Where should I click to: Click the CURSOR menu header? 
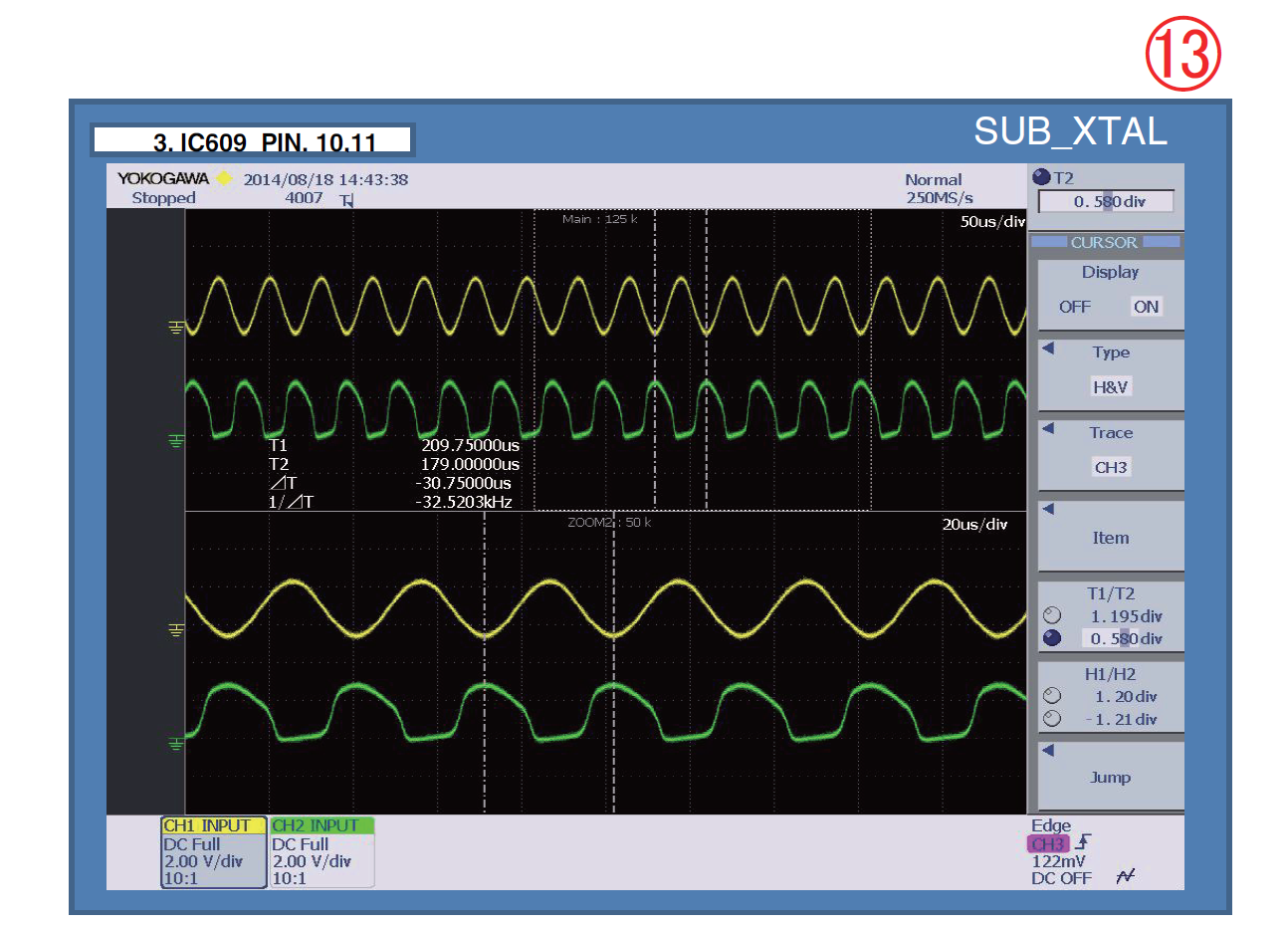pos(1105,242)
